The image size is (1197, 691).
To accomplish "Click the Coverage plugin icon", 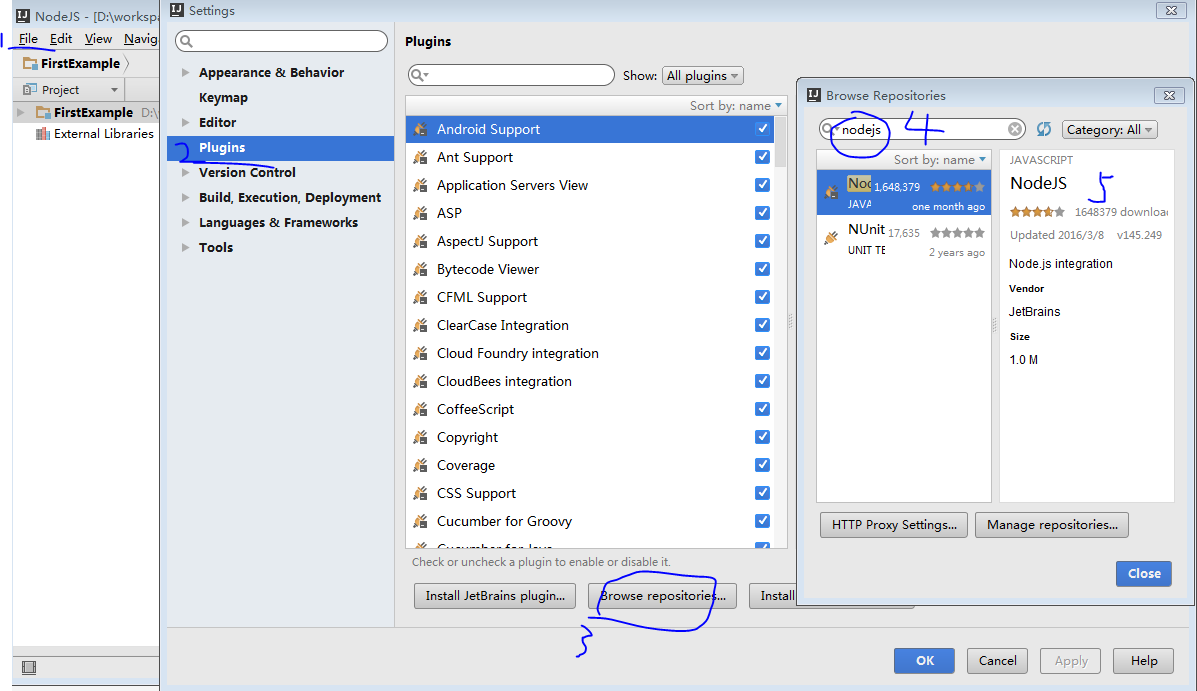I will pos(420,465).
